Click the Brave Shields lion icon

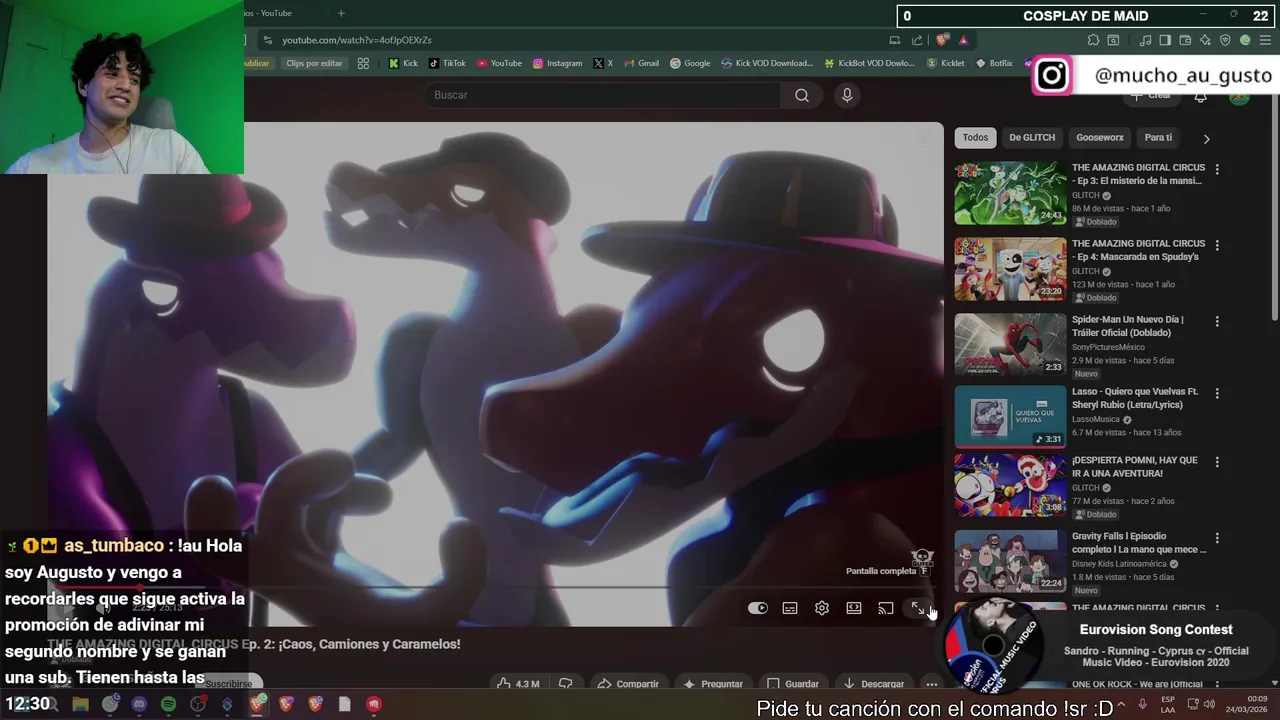coord(942,40)
